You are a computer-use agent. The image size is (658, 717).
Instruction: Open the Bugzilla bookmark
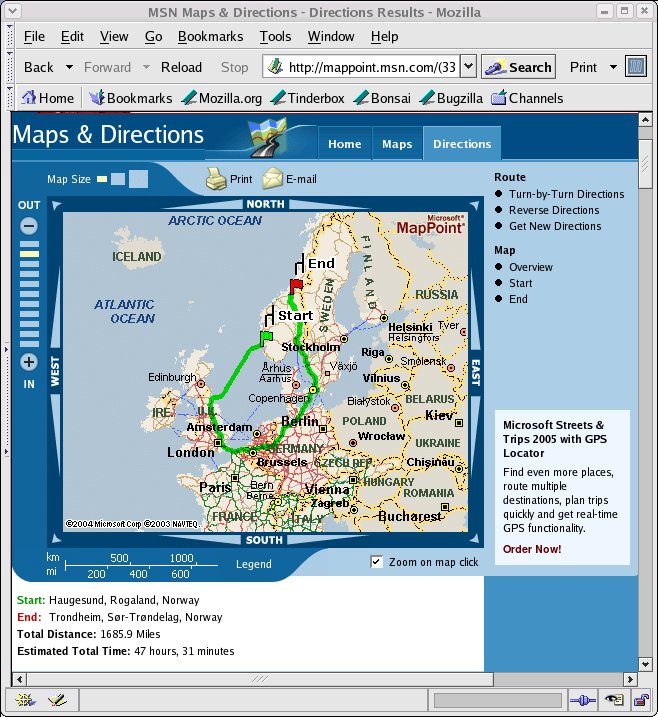451,98
